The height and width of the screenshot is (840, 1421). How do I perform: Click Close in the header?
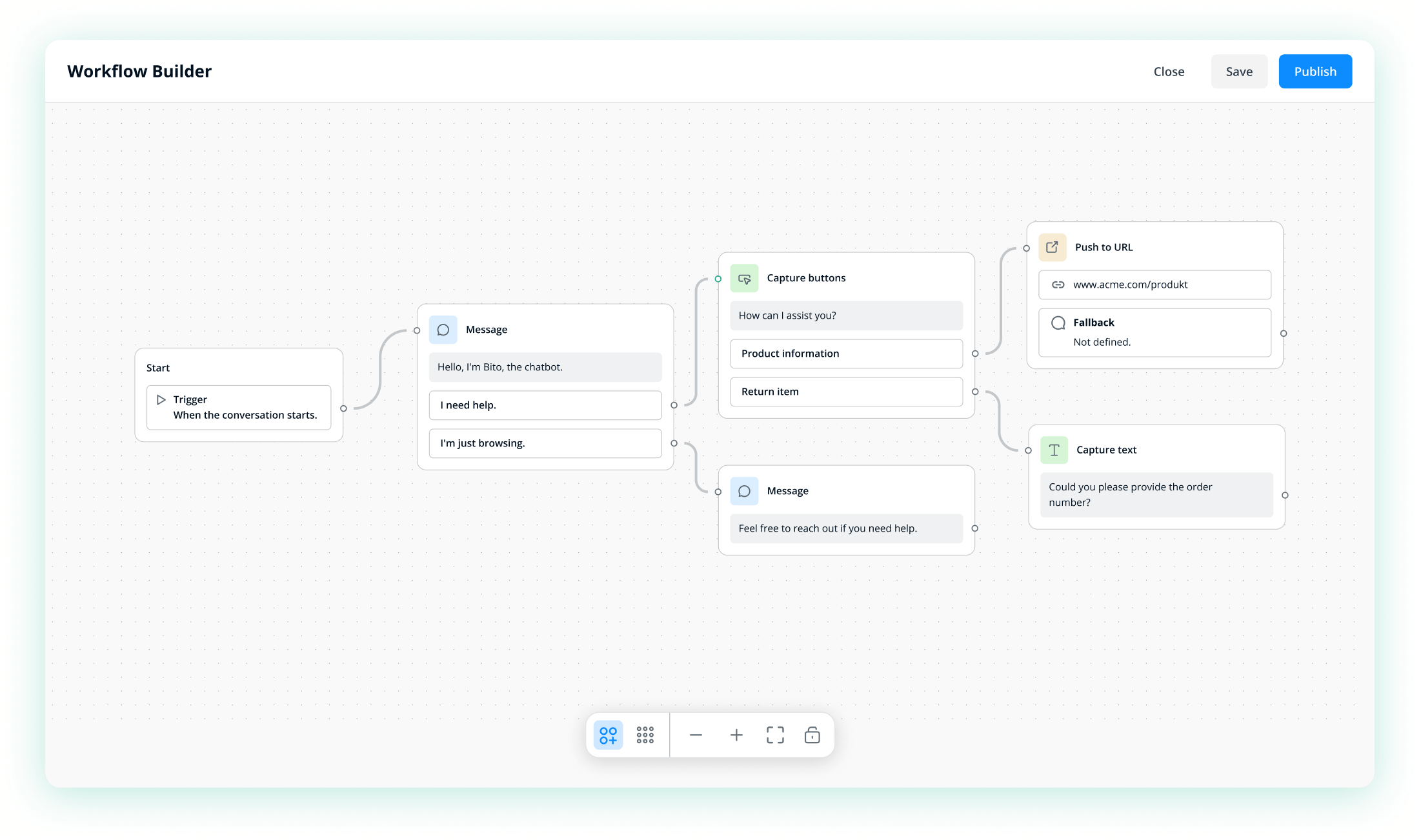[x=1169, y=72]
